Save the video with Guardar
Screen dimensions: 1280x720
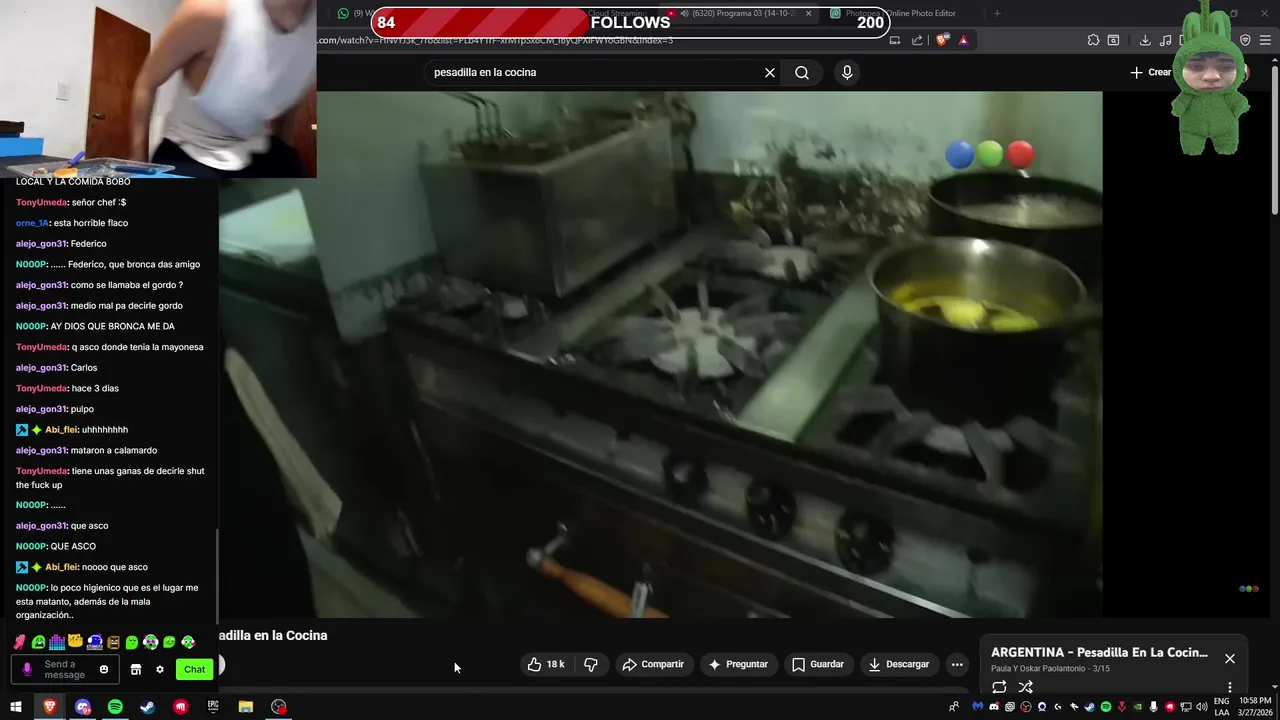click(x=818, y=664)
